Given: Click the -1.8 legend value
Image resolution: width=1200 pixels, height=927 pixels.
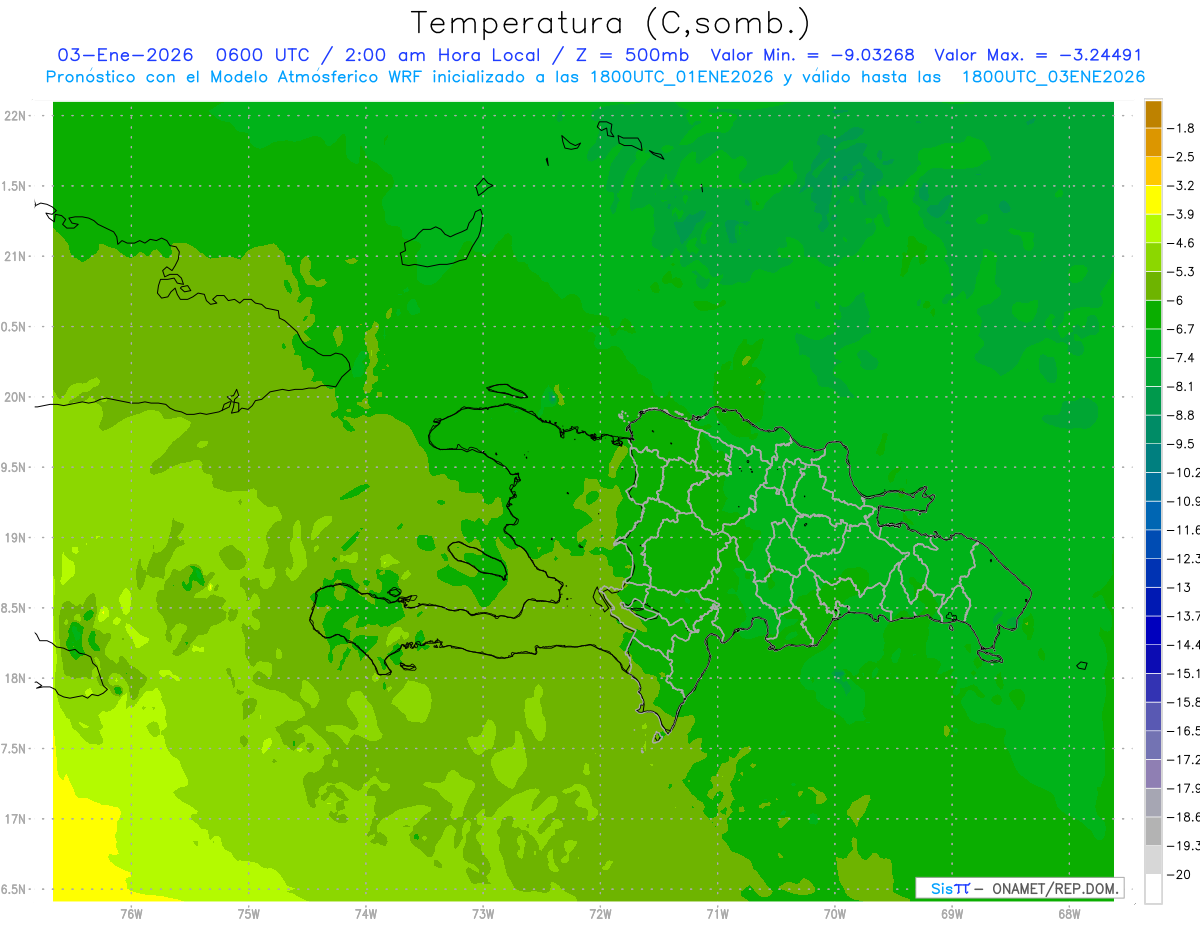Looking at the screenshot, I should [x=1181, y=128].
